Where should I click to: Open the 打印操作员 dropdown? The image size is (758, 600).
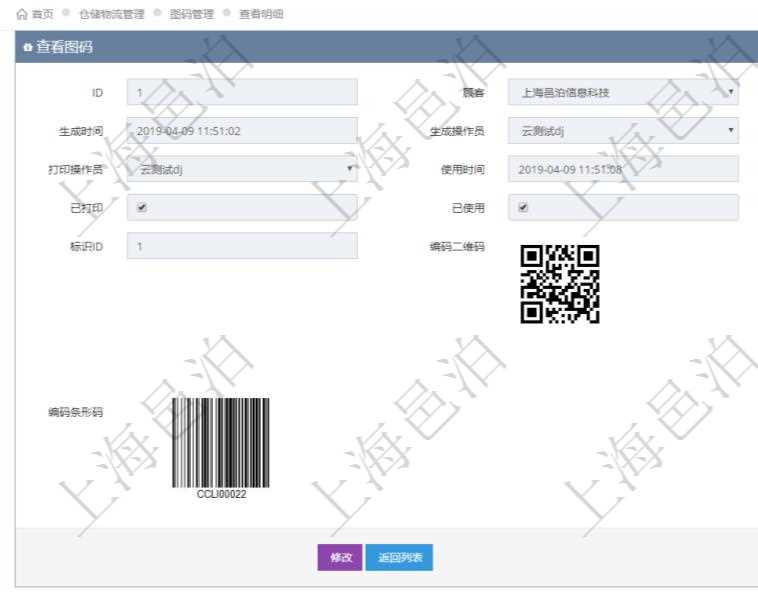pos(242,169)
